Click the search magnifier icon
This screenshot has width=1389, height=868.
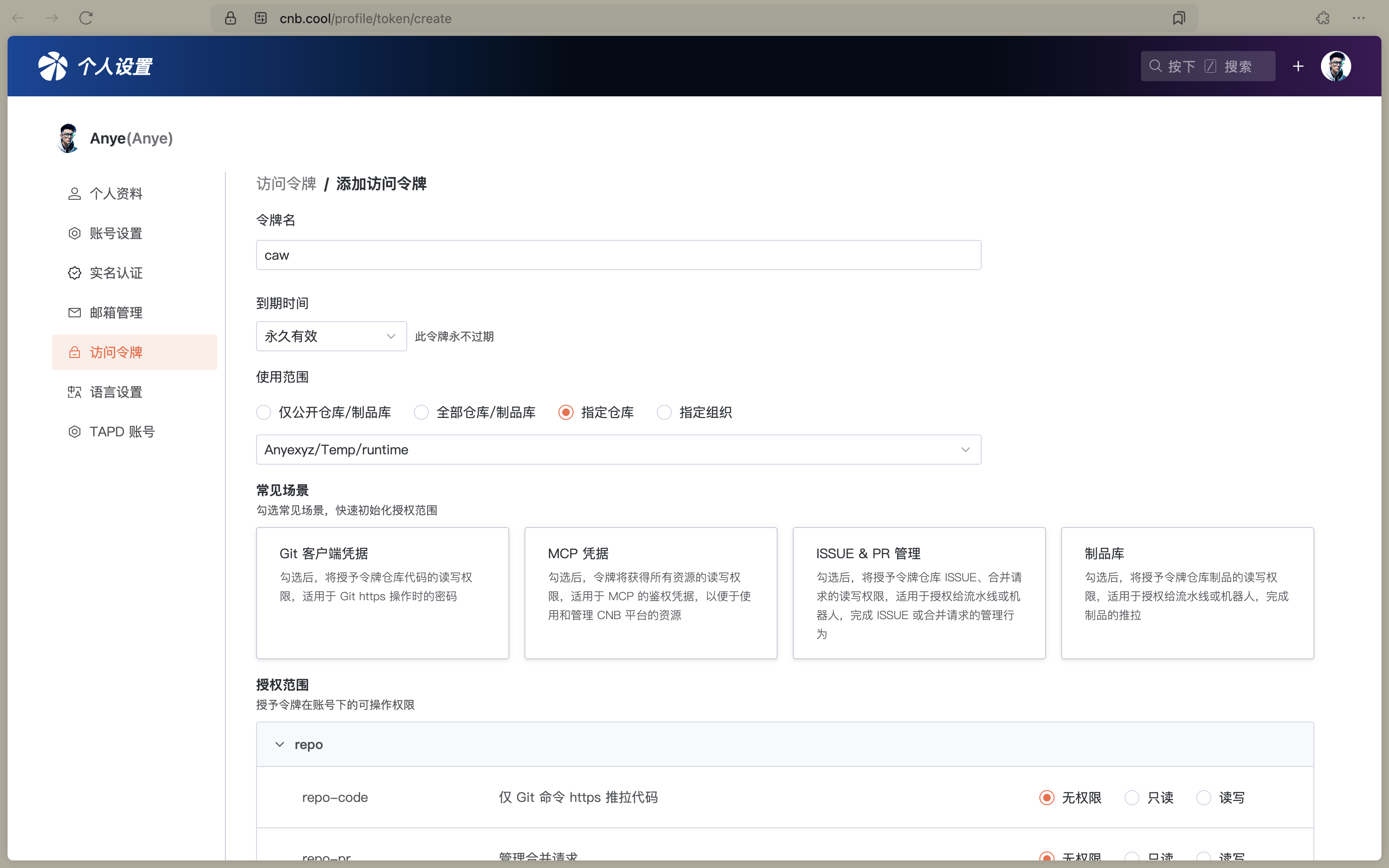[1155, 66]
